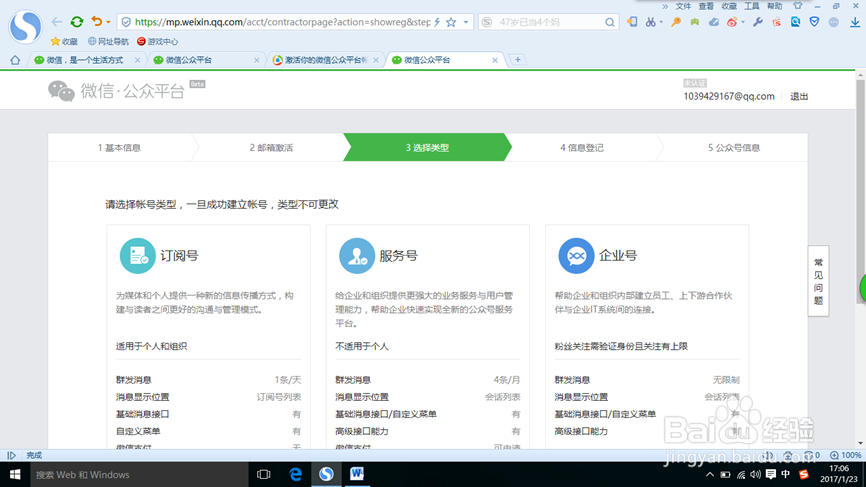Open the Windows Start menu
Screen dimensions: 866x487
tap(15, 474)
